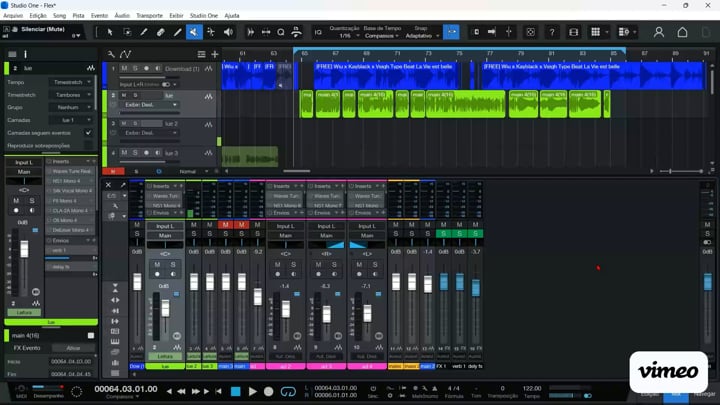Screen dimensions: 720x405
Task: Open the Transporte menu
Action: (x=149, y=16)
